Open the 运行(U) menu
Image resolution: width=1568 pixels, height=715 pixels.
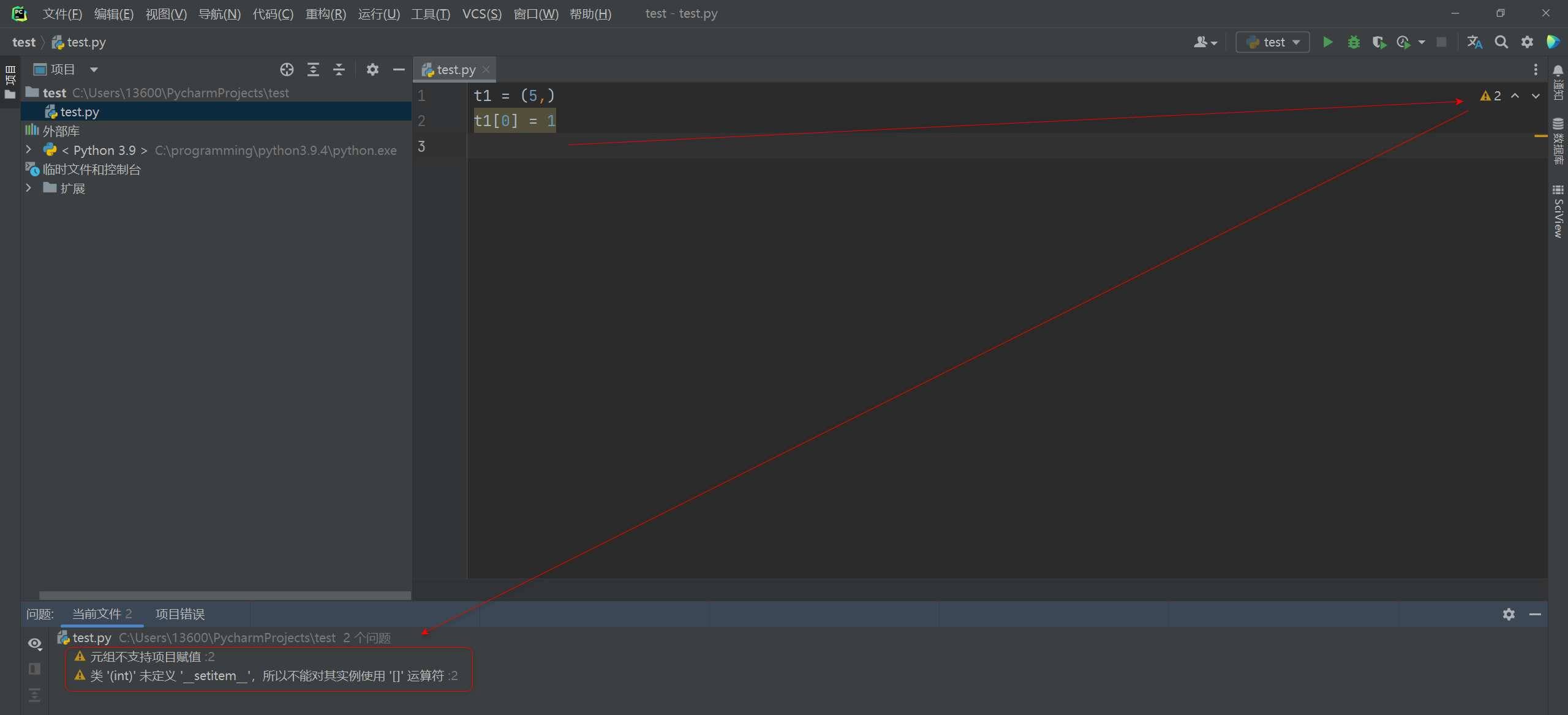click(x=379, y=13)
